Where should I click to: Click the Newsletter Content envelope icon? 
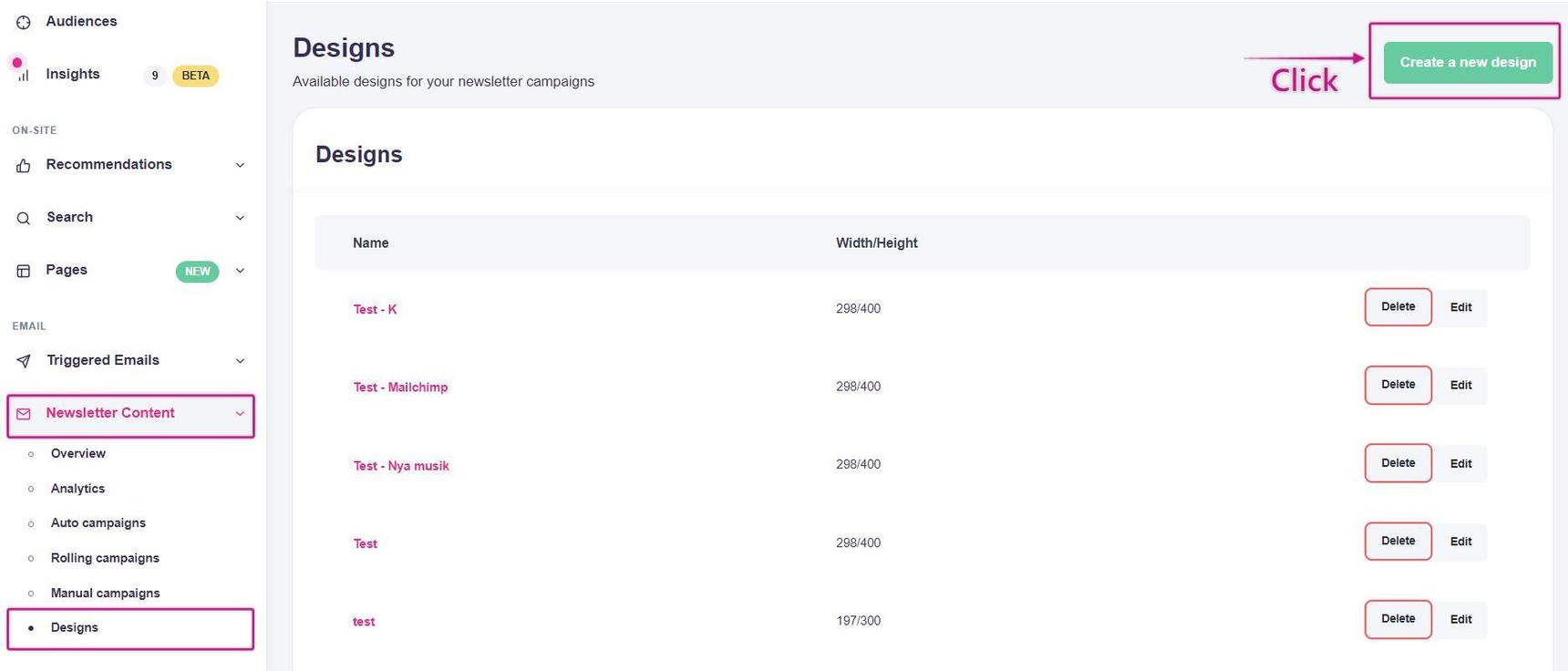[24, 414]
